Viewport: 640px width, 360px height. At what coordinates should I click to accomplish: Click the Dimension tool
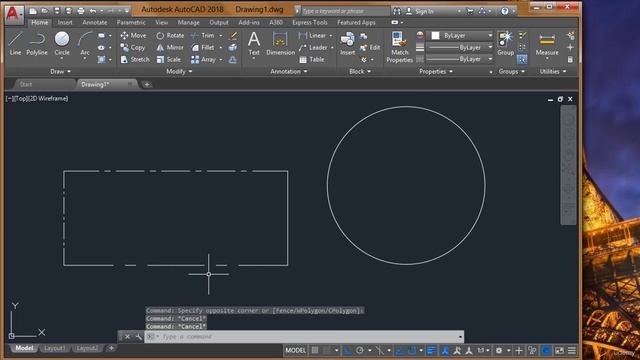[280, 43]
